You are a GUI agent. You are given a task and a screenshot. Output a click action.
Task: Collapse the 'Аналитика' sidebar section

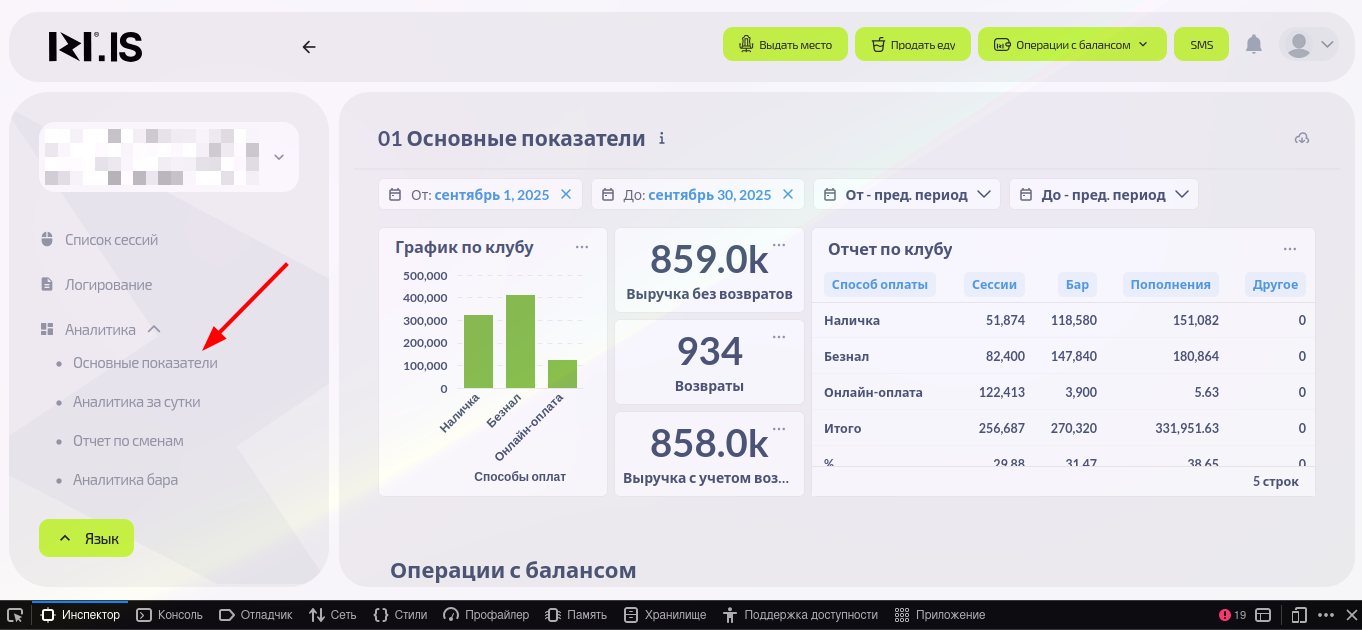click(154, 329)
